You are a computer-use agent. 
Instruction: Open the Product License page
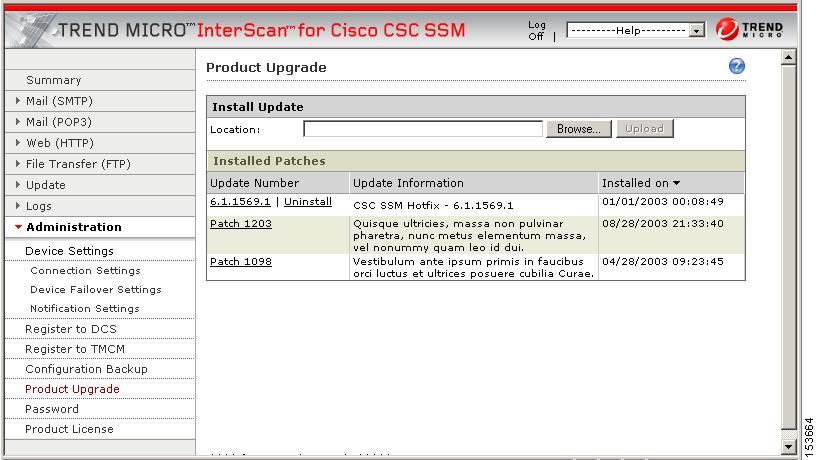69,429
